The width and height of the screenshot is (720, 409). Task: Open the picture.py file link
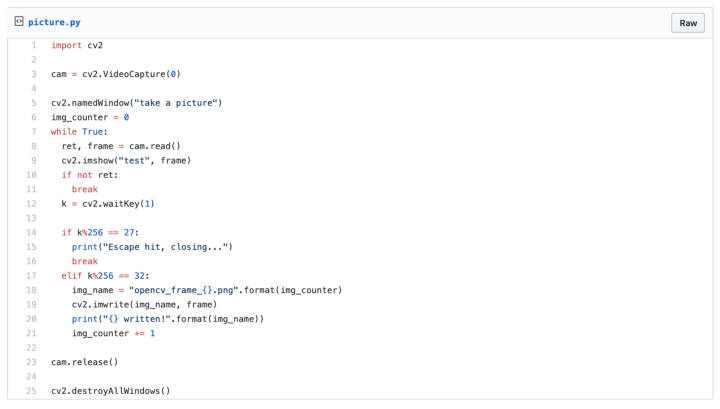54,22
